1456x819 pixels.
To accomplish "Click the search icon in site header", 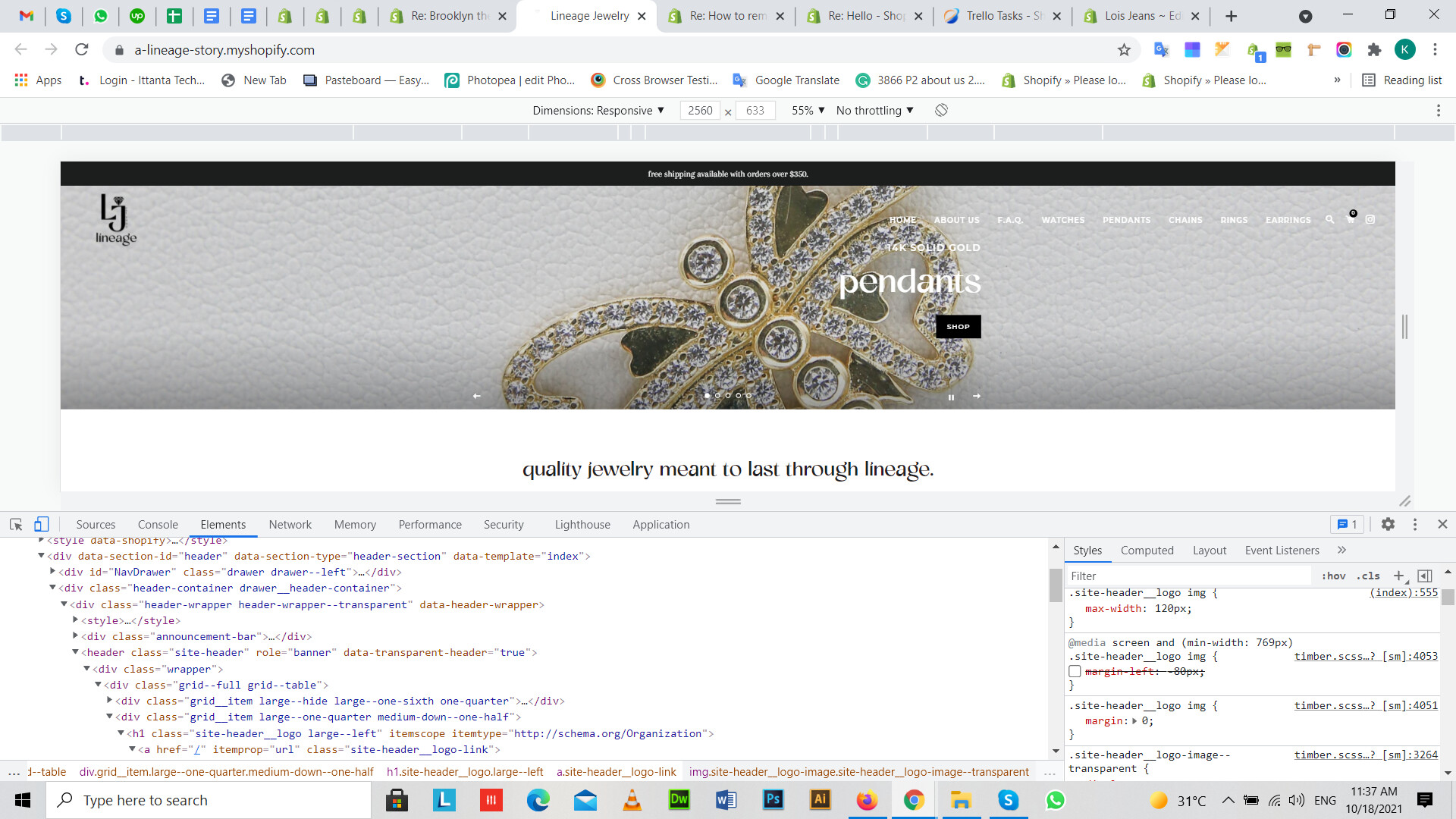I will pos(1329,220).
